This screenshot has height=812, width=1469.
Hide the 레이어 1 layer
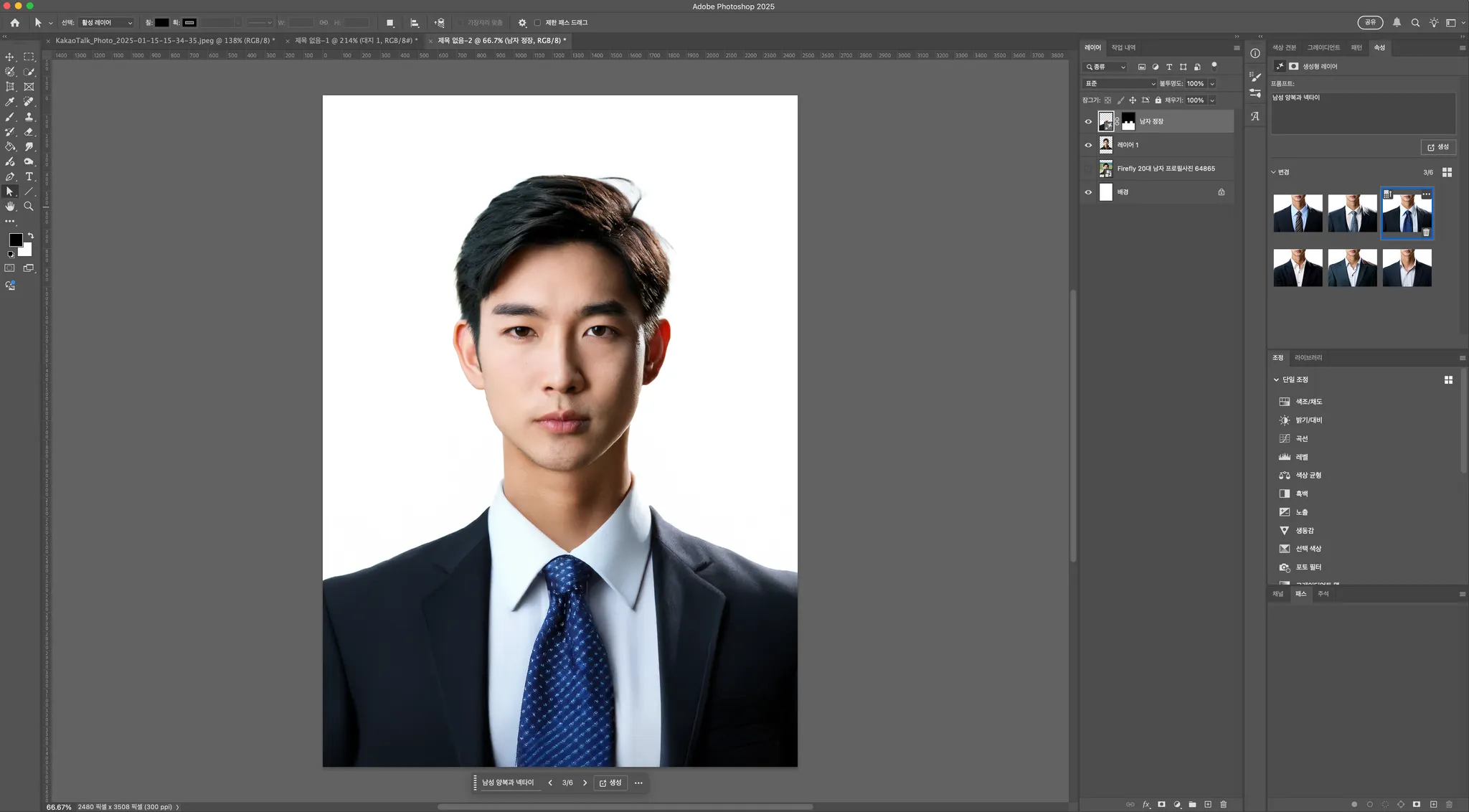1088,145
